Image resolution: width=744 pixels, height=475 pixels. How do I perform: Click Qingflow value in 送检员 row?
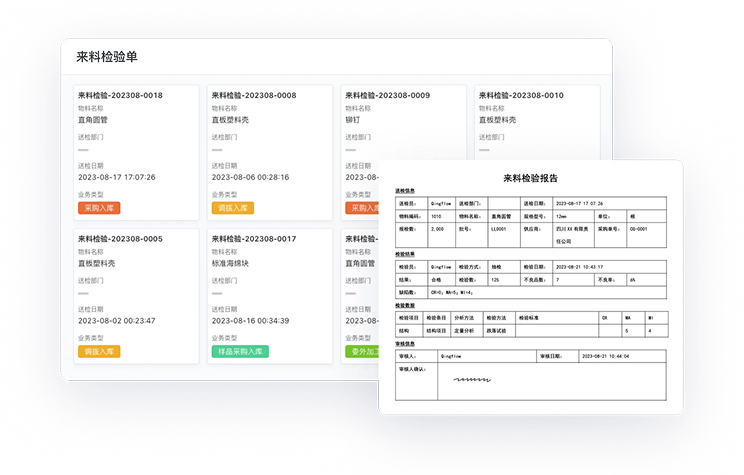tap(441, 204)
